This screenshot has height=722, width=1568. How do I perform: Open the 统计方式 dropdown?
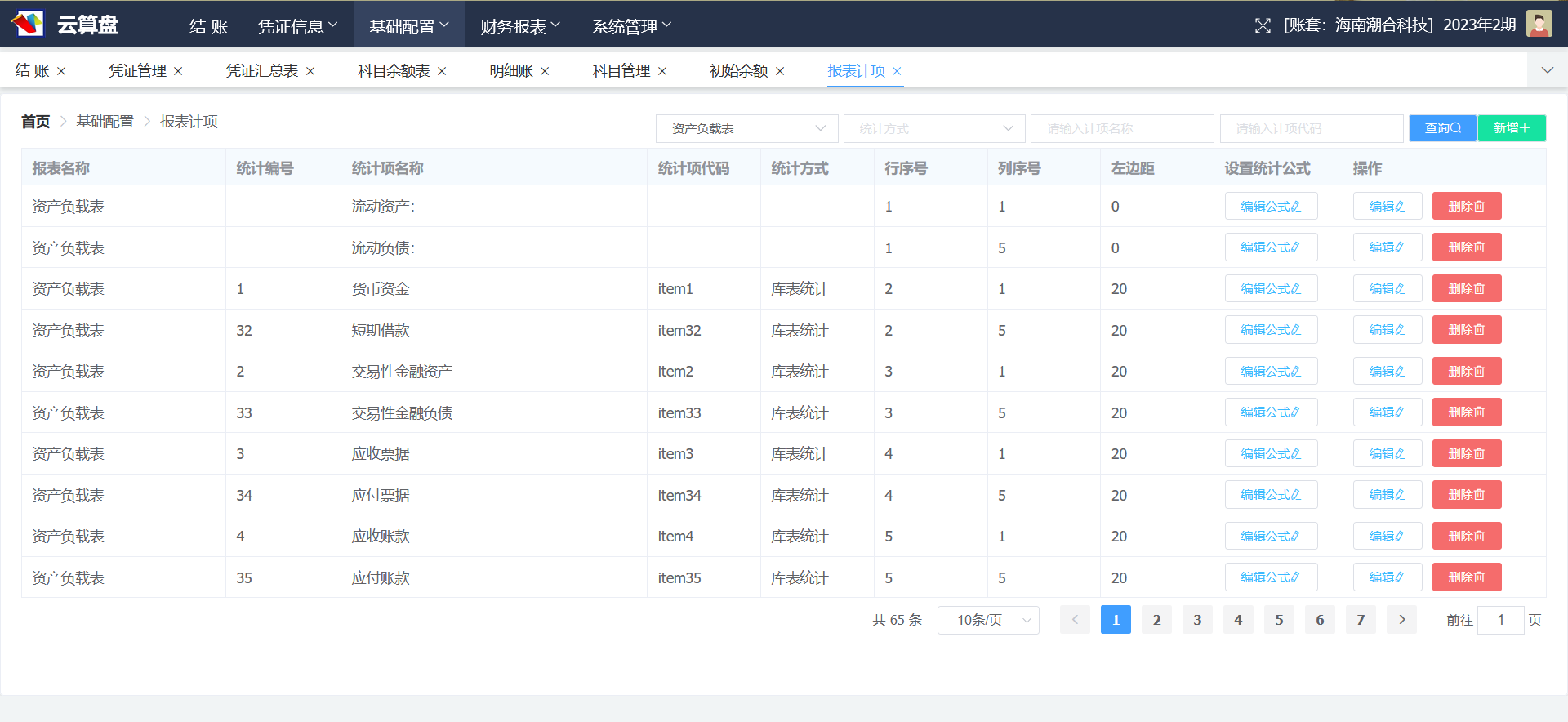pyautogui.click(x=933, y=128)
